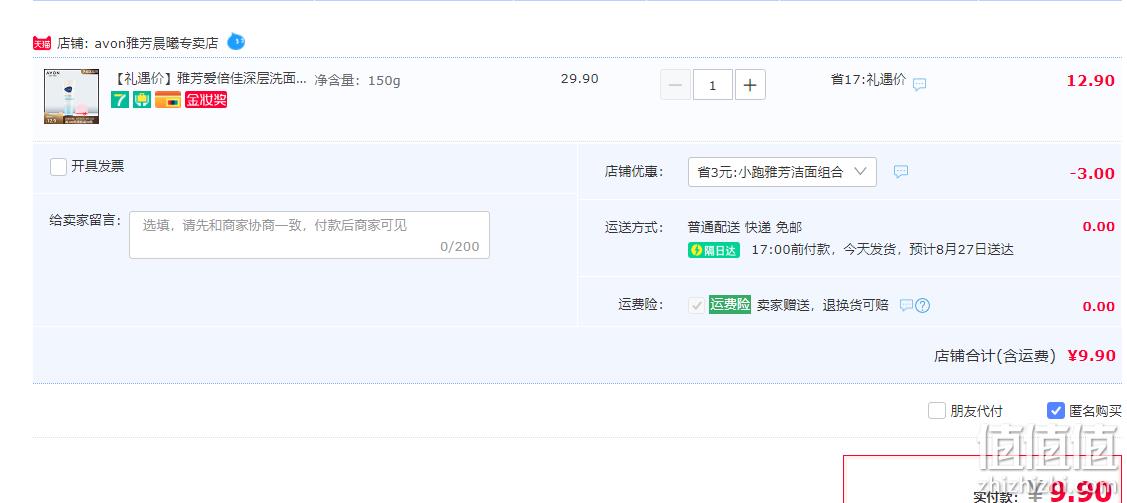Open comment icon beside store discount dropdown
The width and height of the screenshot is (1127, 503).
pos(901,172)
